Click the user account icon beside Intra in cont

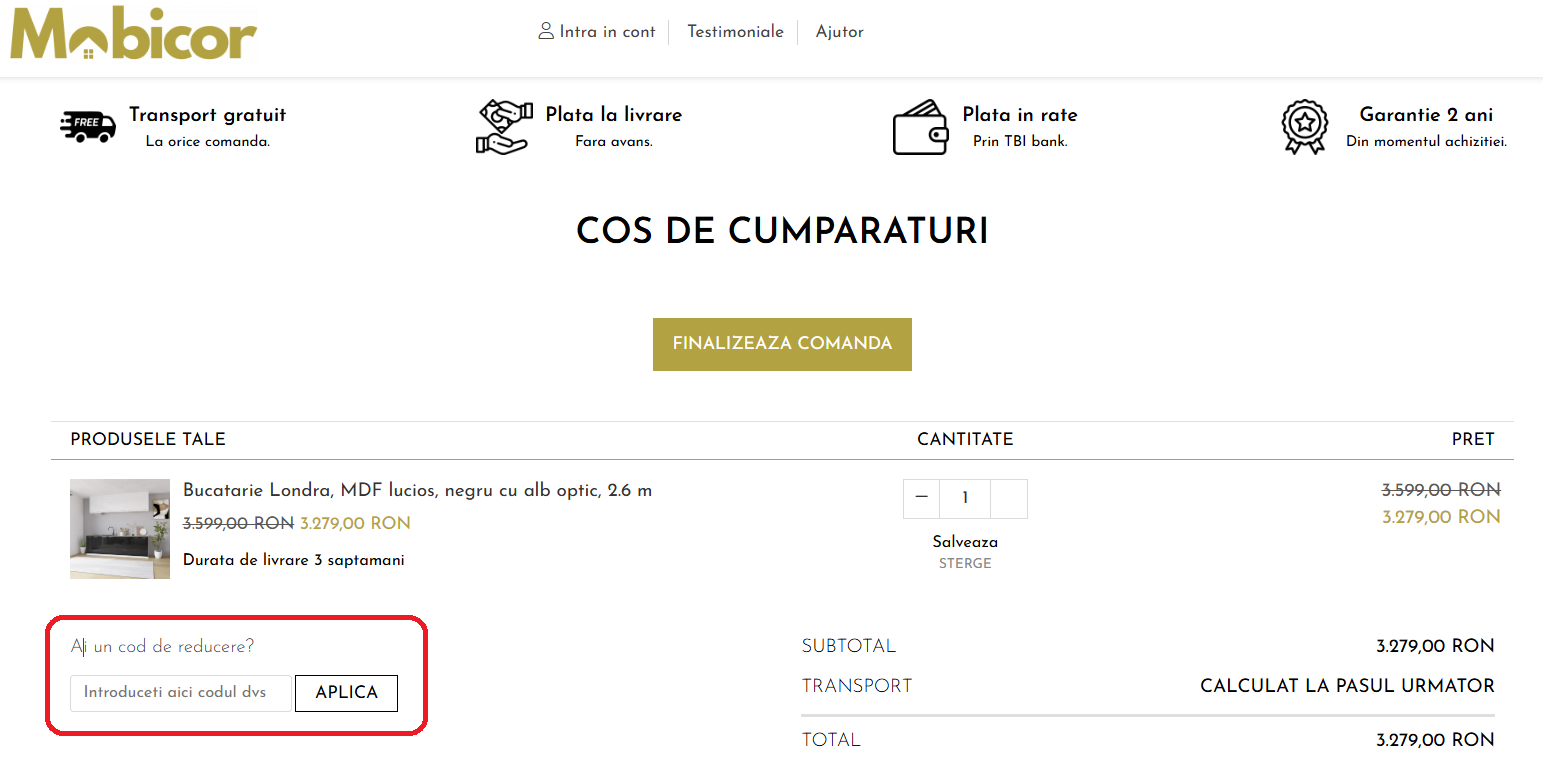pos(545,31)
